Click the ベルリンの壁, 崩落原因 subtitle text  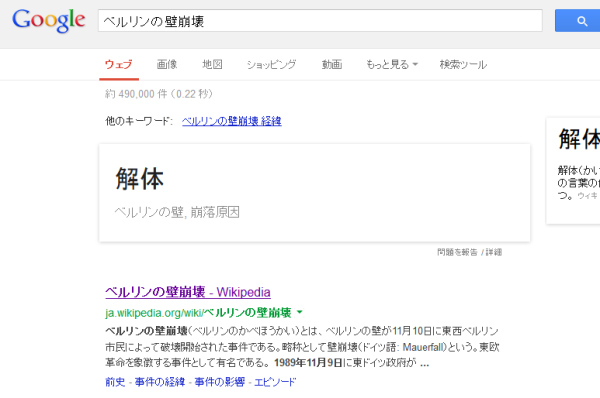[x=177, y=212]
